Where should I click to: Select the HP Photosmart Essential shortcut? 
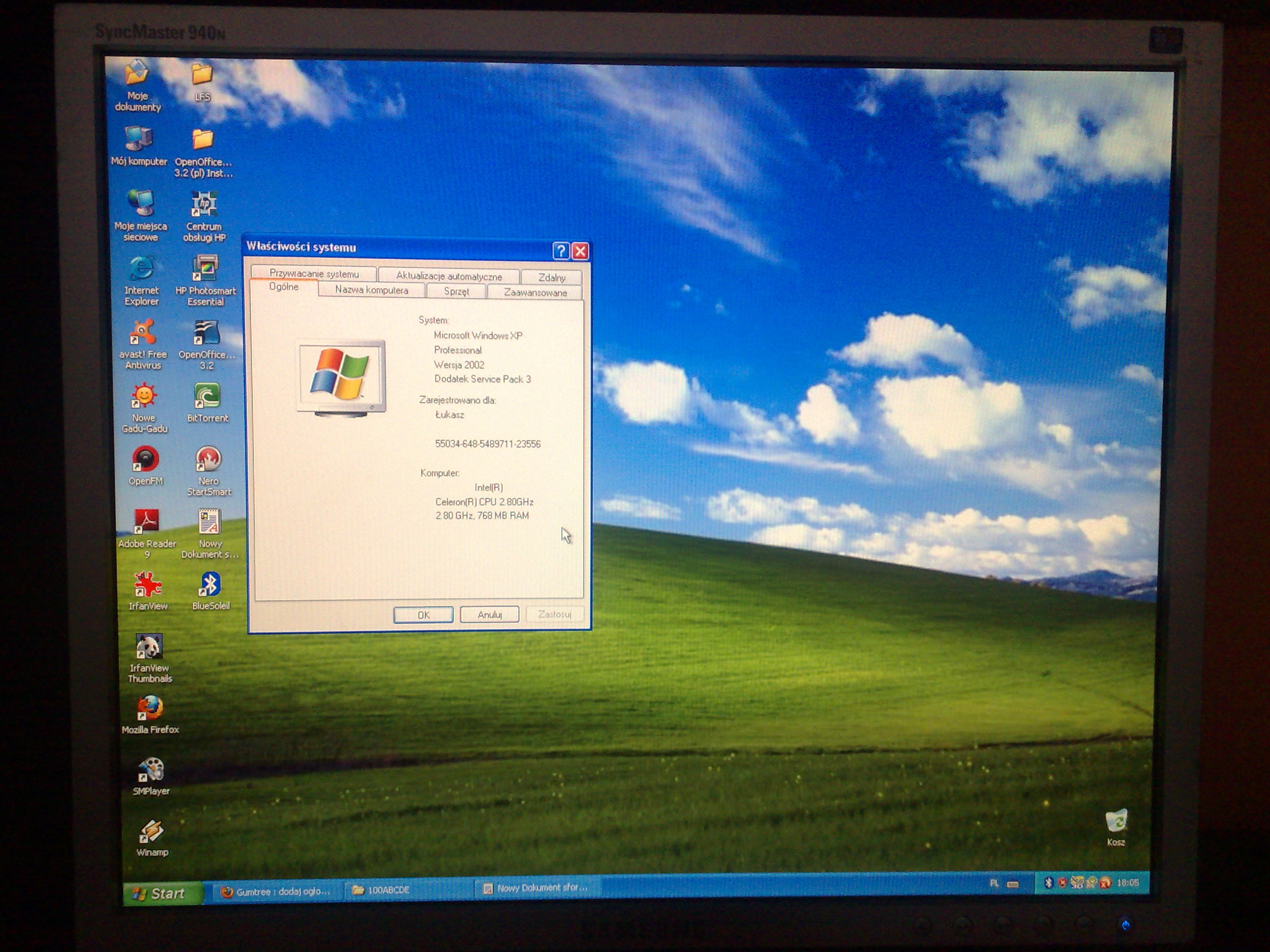coord(206,281)
